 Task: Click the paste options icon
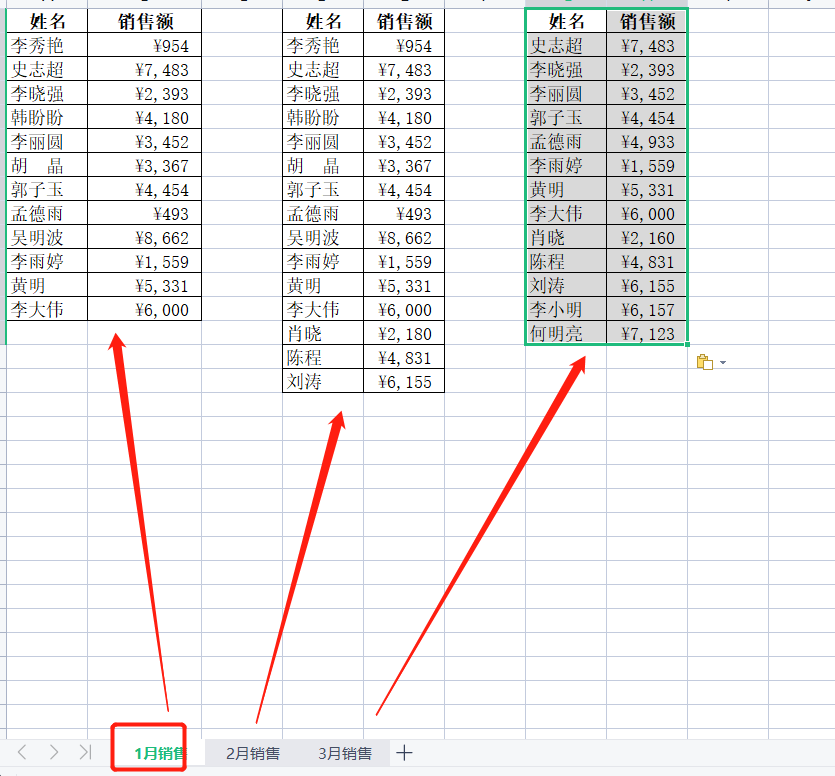(705, 362)
